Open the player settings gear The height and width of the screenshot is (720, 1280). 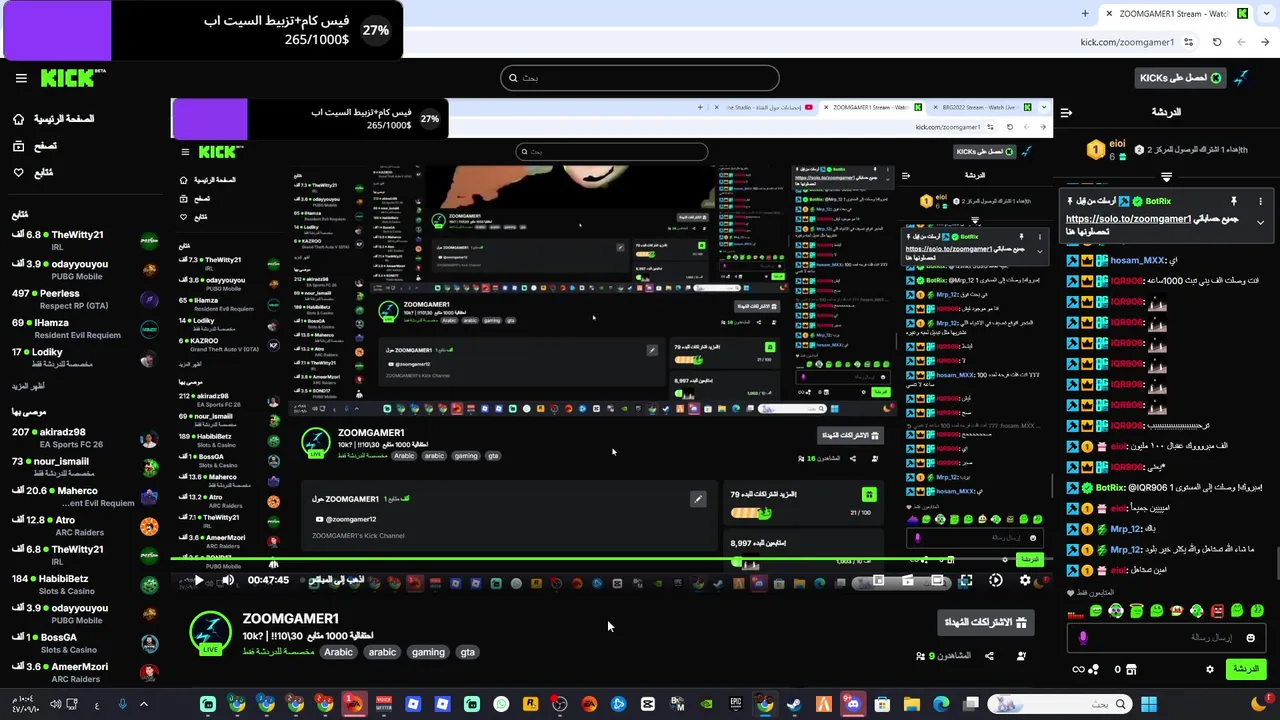(x=1025, y=580)
